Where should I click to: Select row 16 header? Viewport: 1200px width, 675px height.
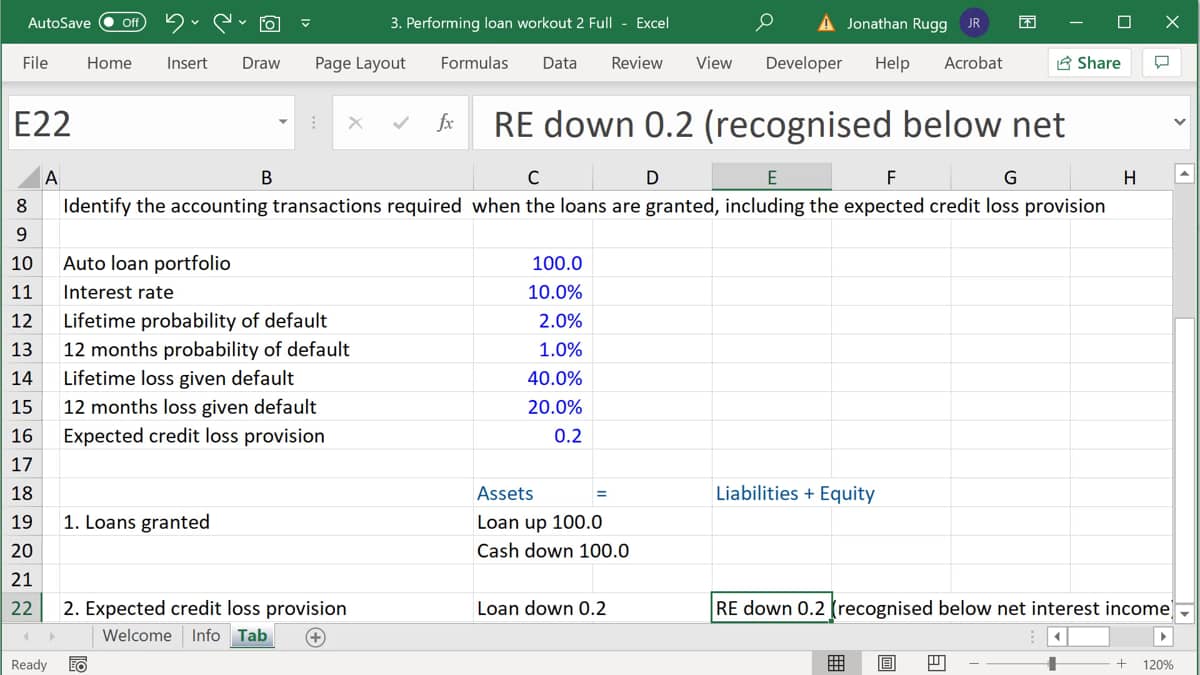click(21, 435)
